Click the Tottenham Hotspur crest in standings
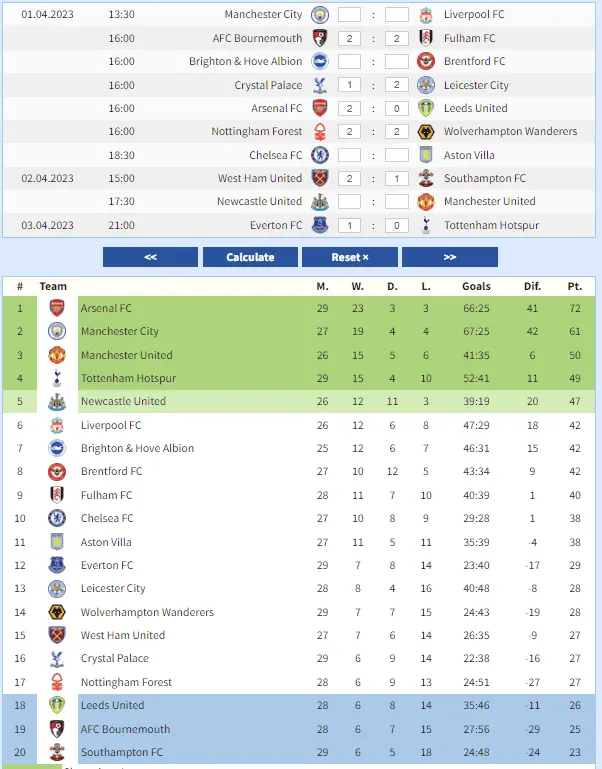Viewport: 602px width, 769px height. coord(57,378)
